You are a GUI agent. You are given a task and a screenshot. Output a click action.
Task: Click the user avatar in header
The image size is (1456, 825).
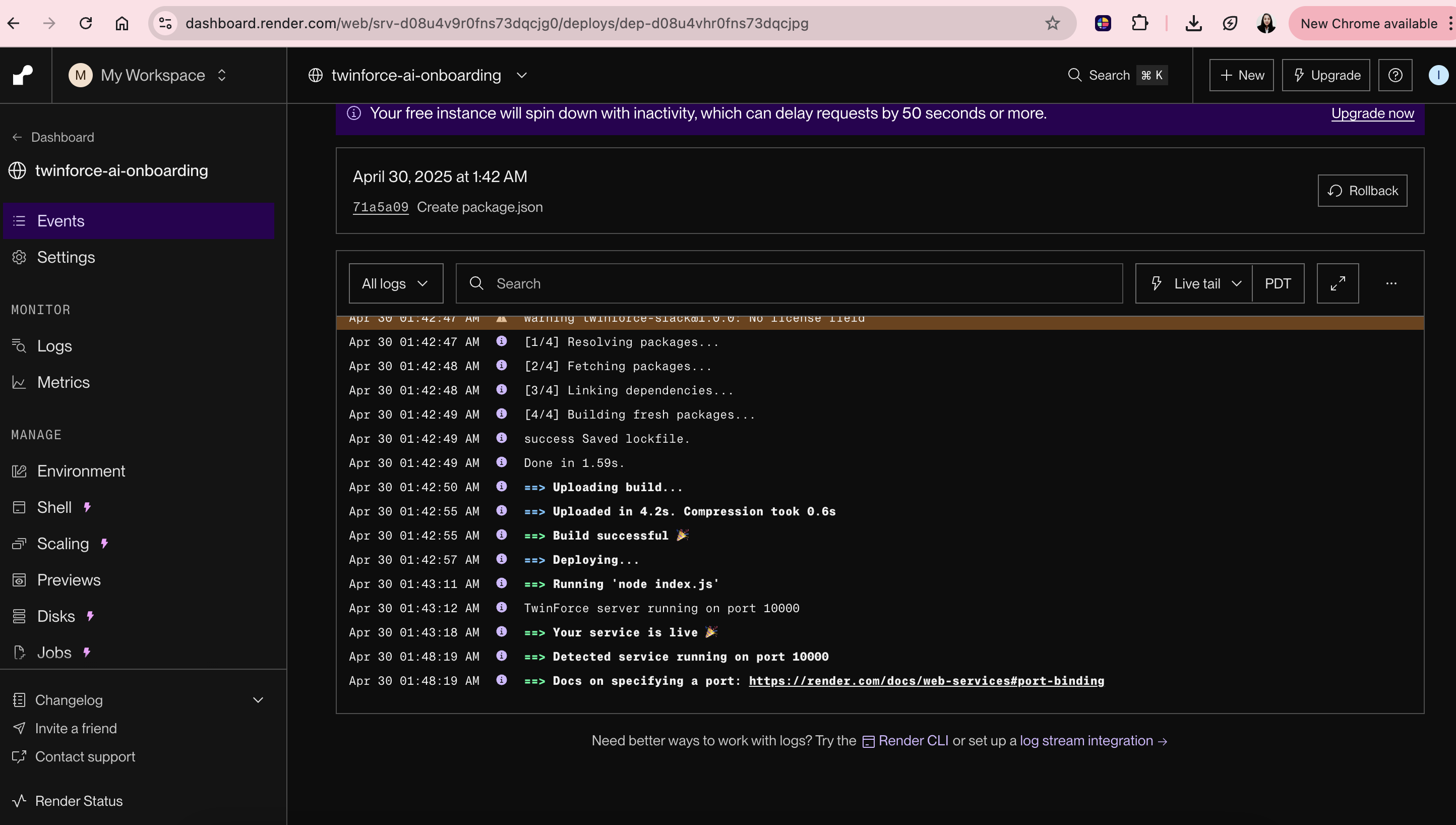(1438, 75)
